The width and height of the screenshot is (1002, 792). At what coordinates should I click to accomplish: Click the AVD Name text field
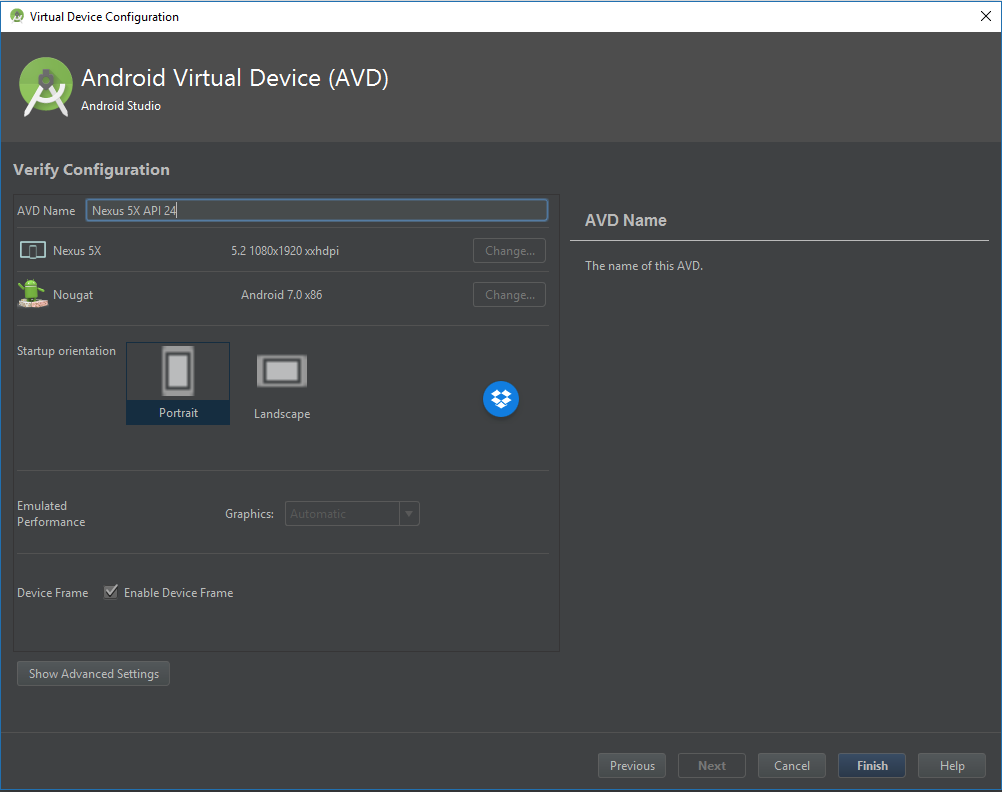click(317, 210)
